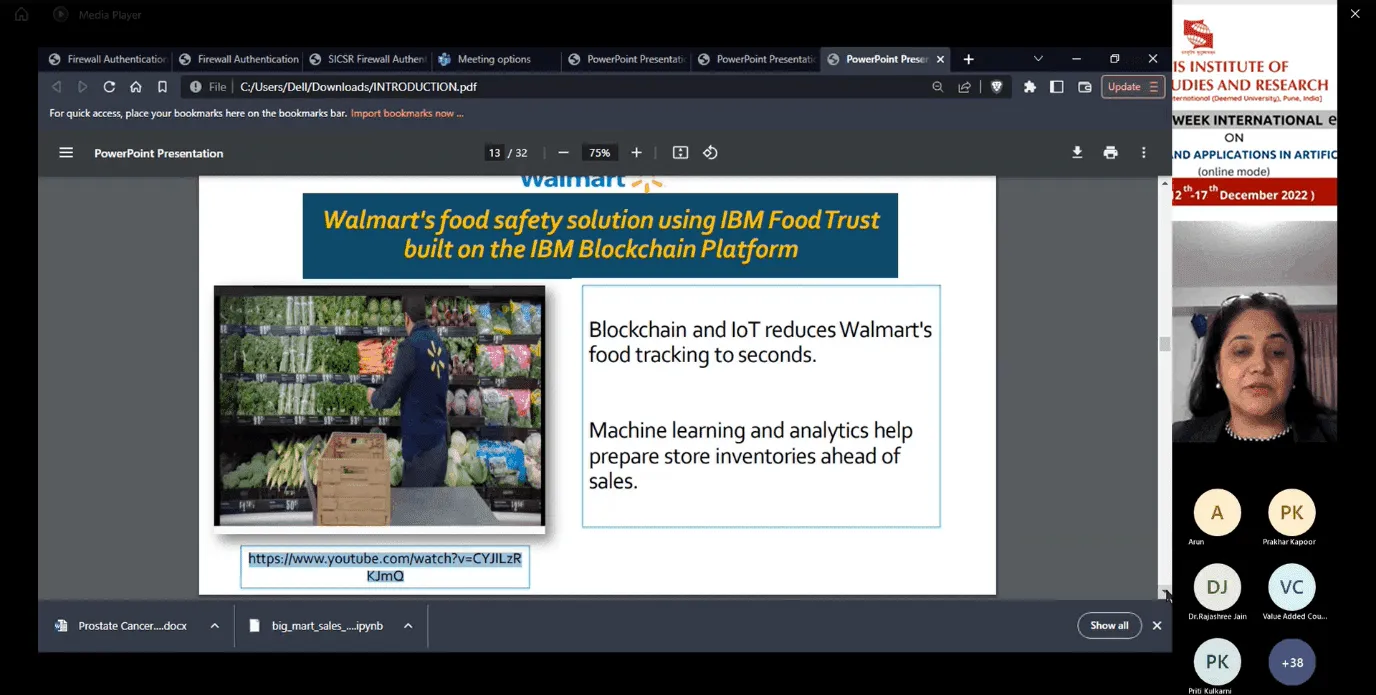Zoom out the PDF with minus
1376x695 pixels.
563,153
